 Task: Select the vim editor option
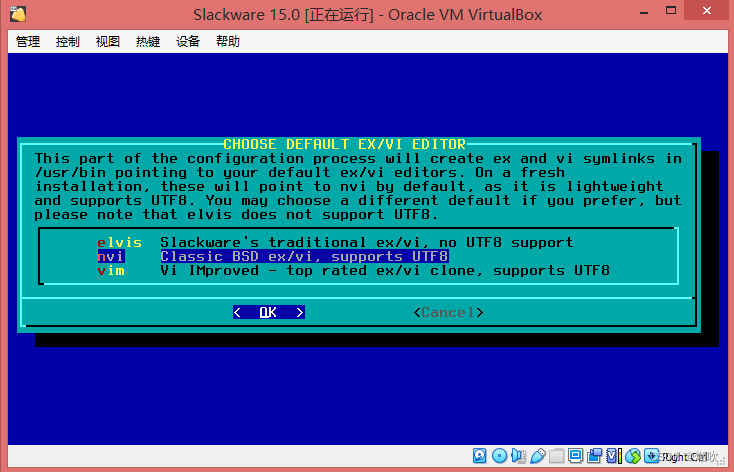click(x=111, y=271)
